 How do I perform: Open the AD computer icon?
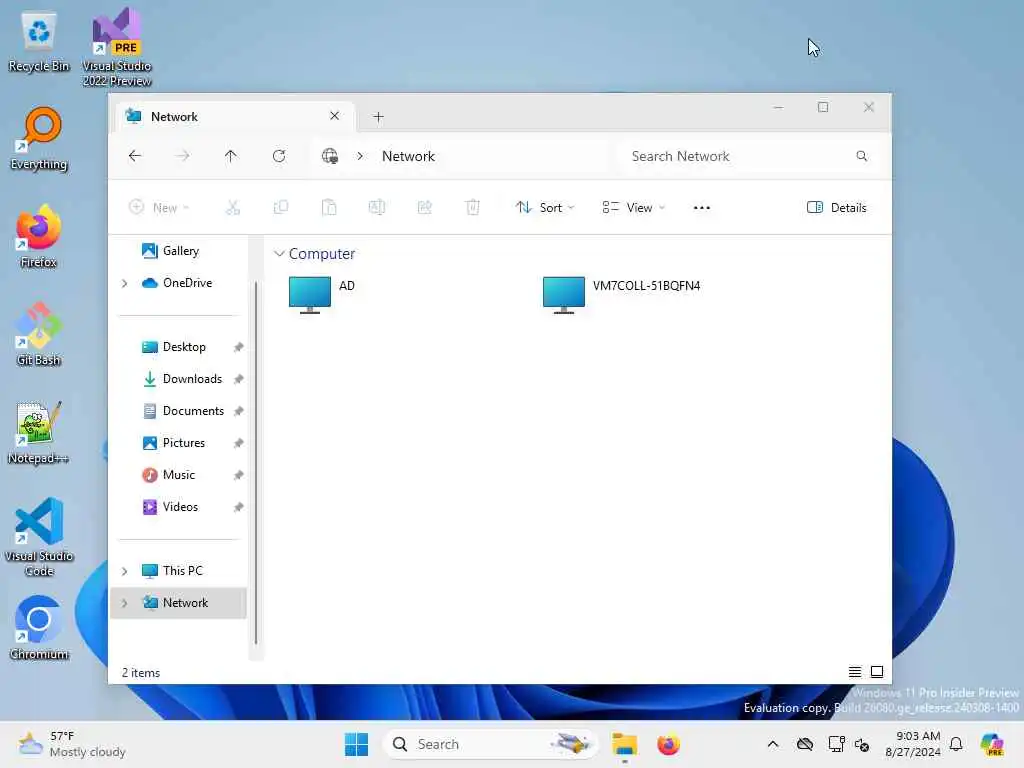(x=310, y=295)
